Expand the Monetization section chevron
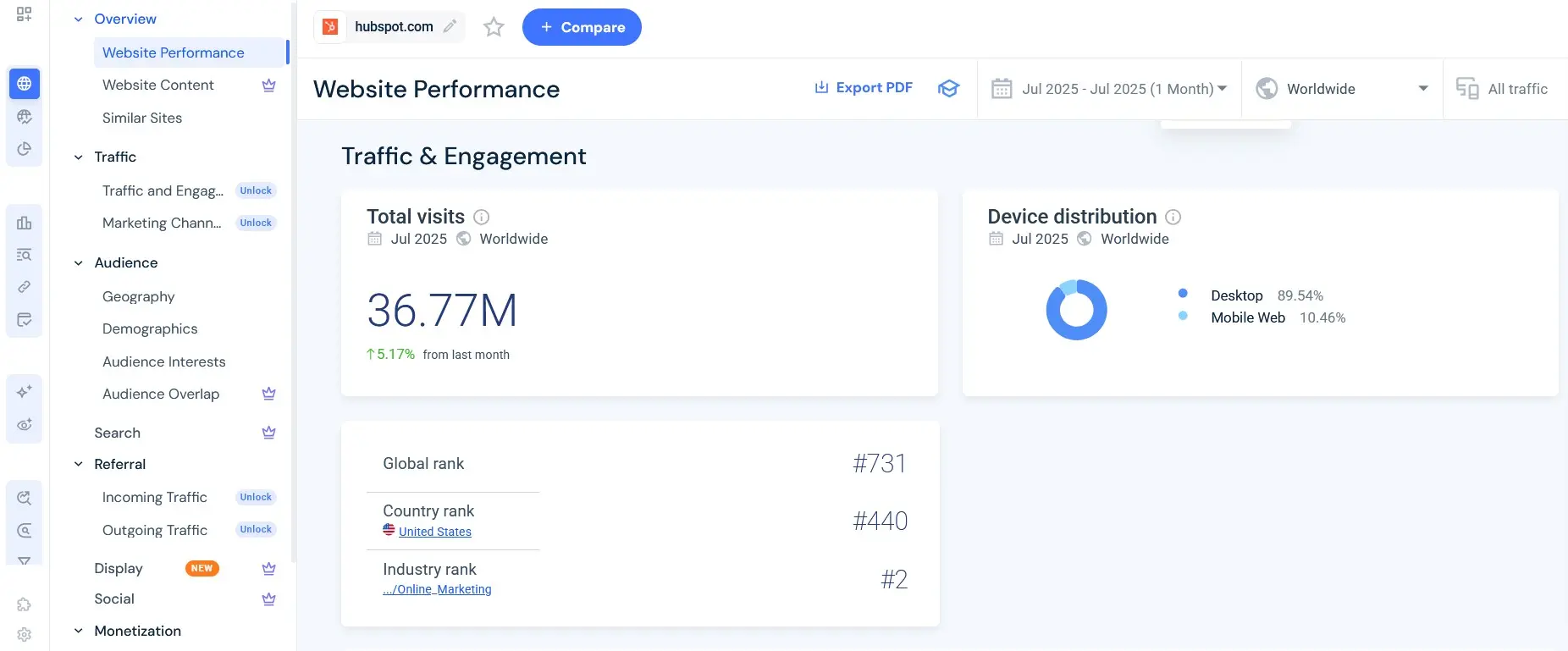Image resolution: width=1568 pixels, height=651 pixels. 78,632
